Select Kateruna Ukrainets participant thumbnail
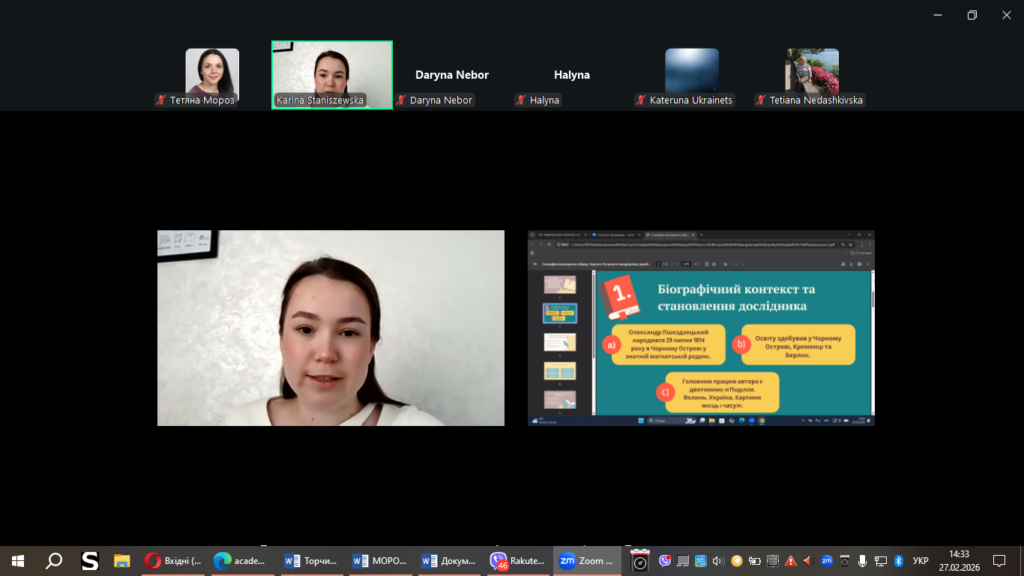 (x=692, y=74)
